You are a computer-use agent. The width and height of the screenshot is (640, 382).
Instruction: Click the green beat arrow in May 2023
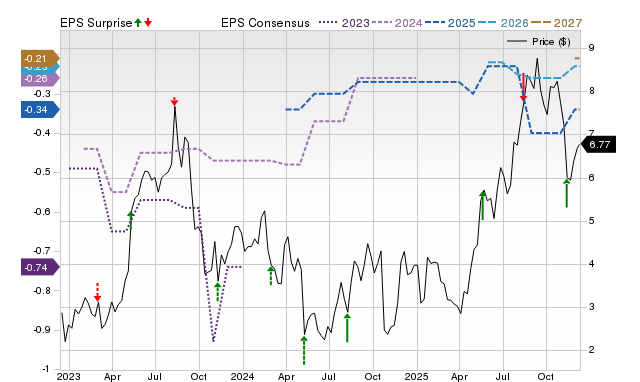tap(131, 220)
